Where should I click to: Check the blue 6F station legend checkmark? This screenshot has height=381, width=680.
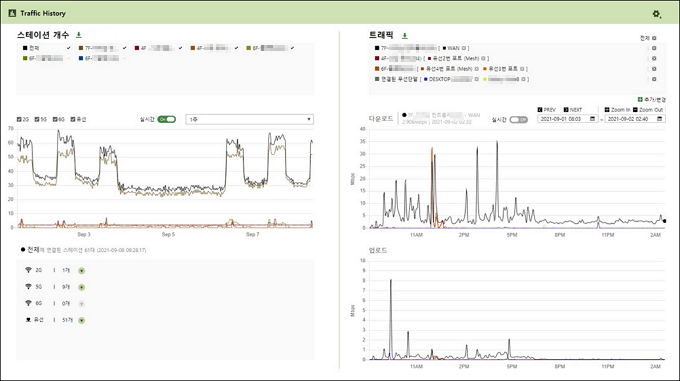pos(124,59)
